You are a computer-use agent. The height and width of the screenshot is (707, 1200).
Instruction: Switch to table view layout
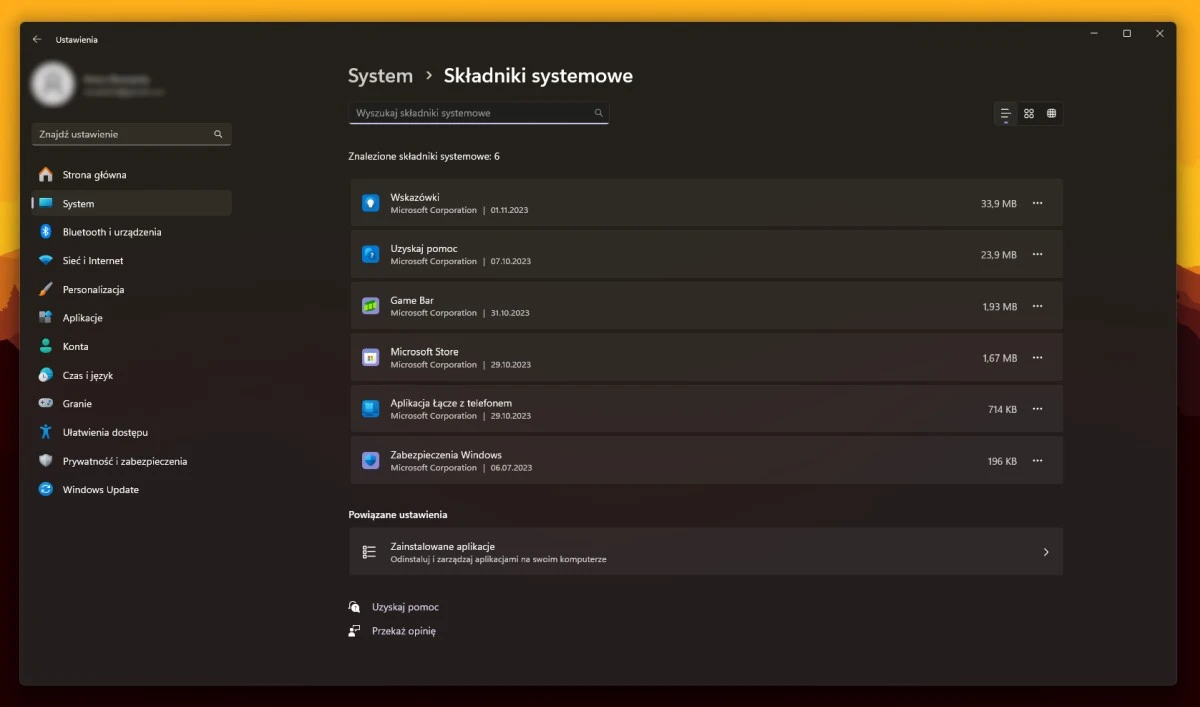[1051, 114]
